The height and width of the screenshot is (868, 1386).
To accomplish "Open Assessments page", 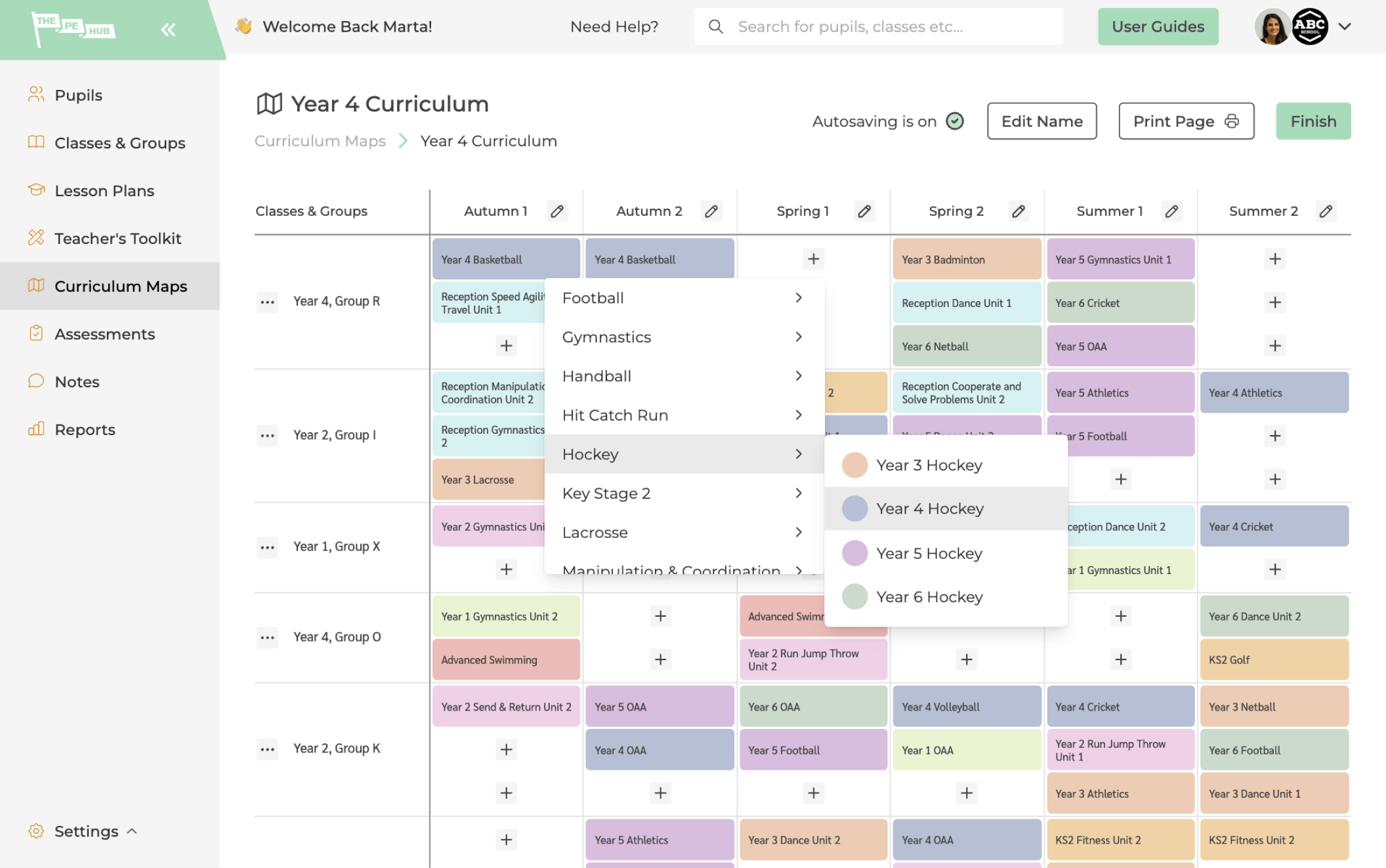I will (110, 334).
